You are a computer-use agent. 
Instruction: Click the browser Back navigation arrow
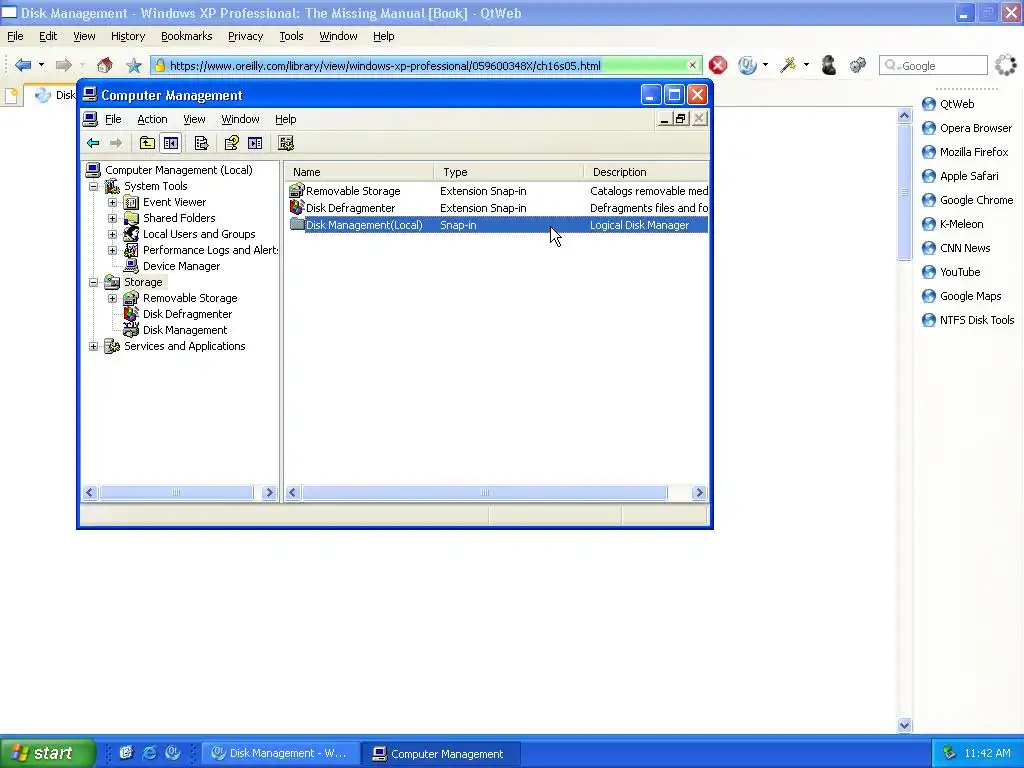pos(23,65)
